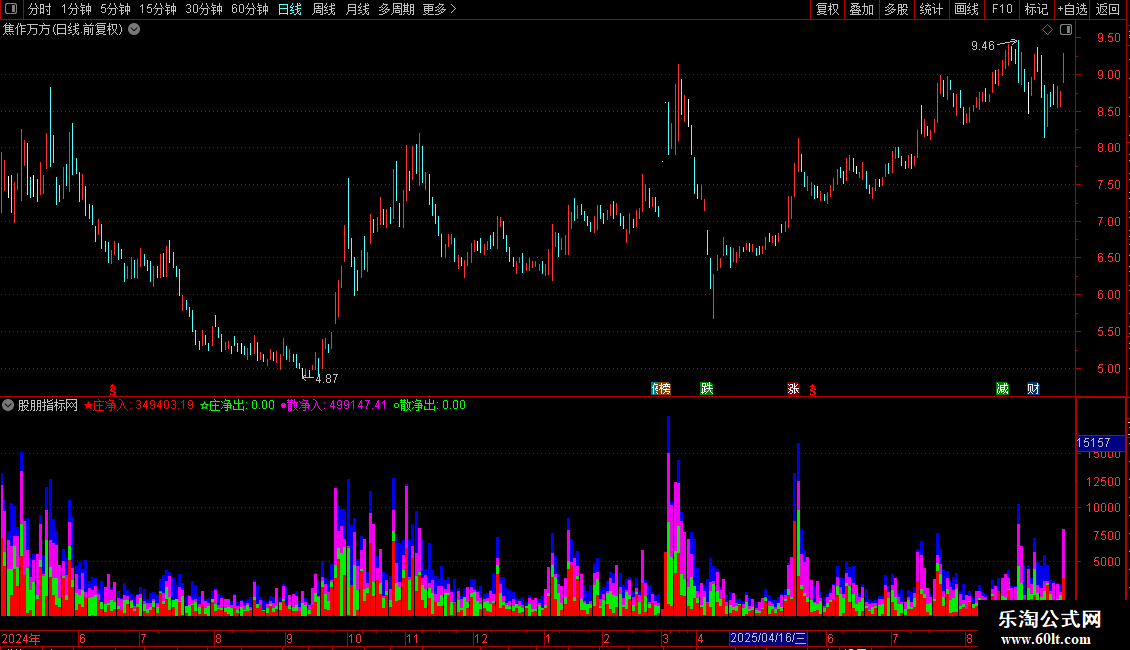This screenshot has width=1130, height=650.
Task: Click the diamond icon above the price axis
Action: pos(1047,29)
